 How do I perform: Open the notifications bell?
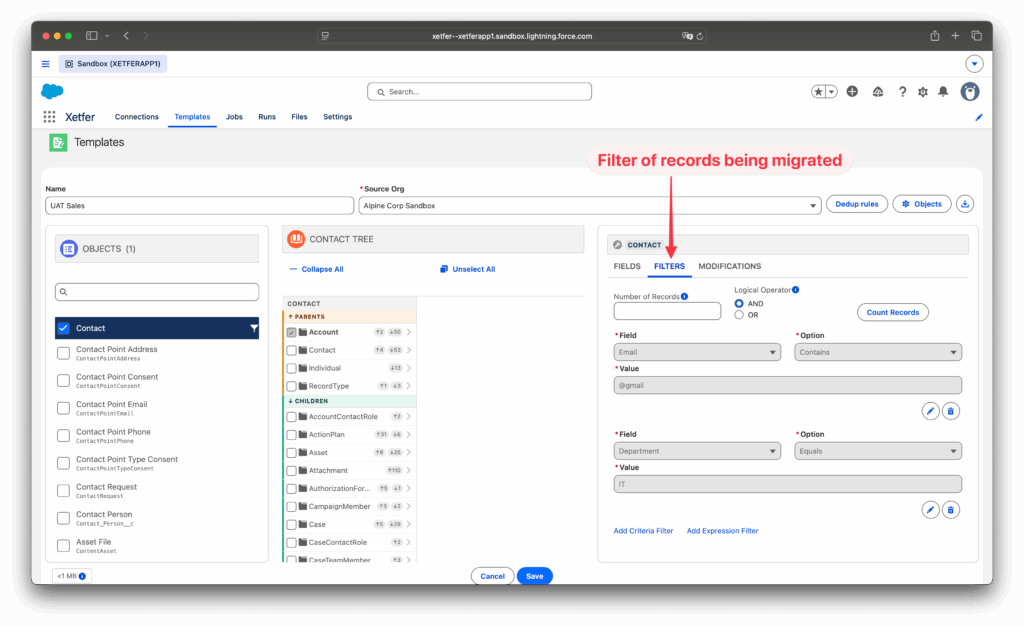coord(943,92)
